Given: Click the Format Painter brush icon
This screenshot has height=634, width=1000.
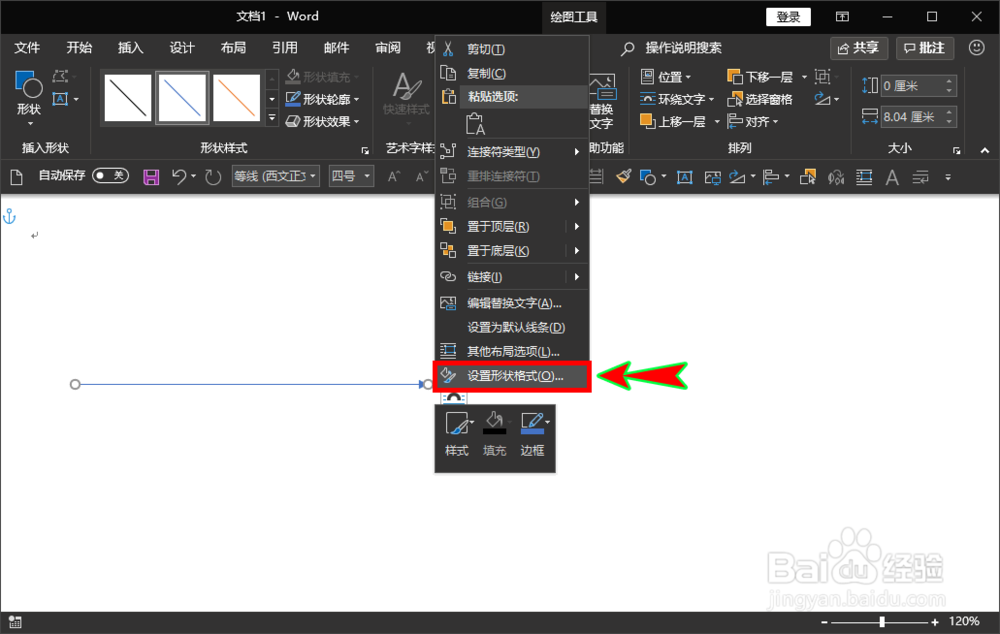Looking at the screenshot, I should point(624,177).
